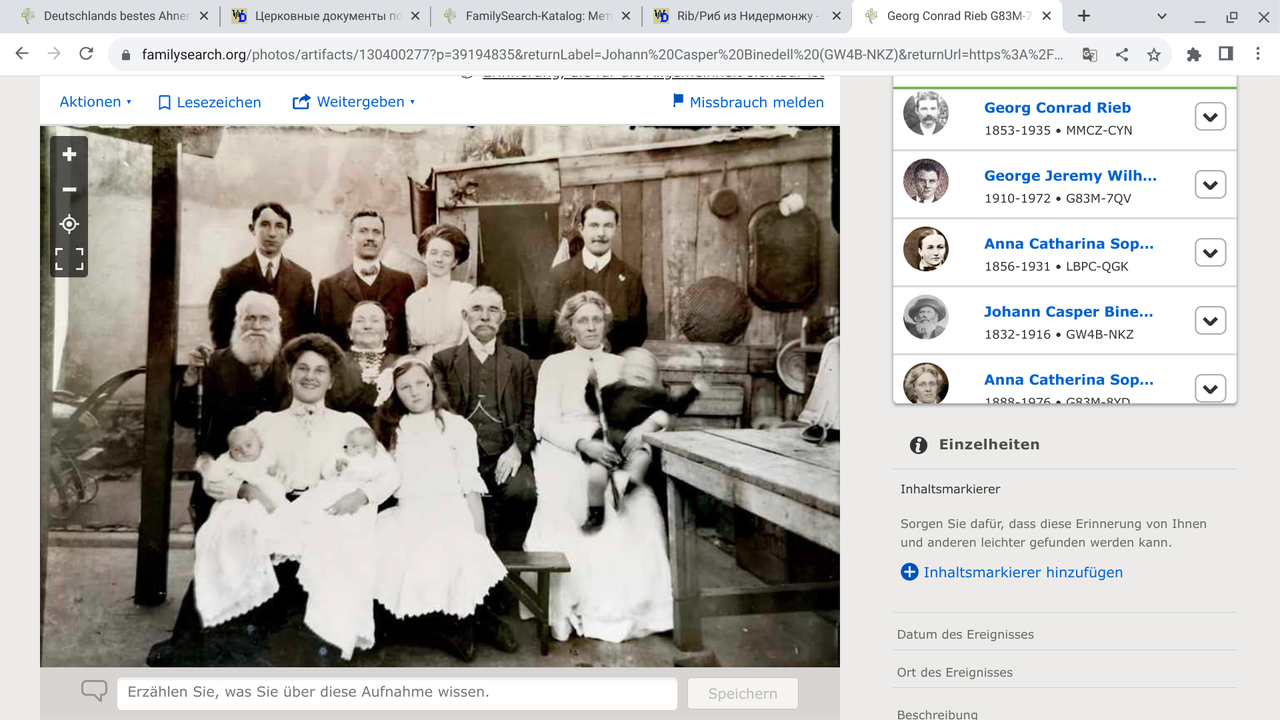Viewport: 1280px width, 720px height.
Task: Click the address bar URL
Action: click(x=603, y=55)
